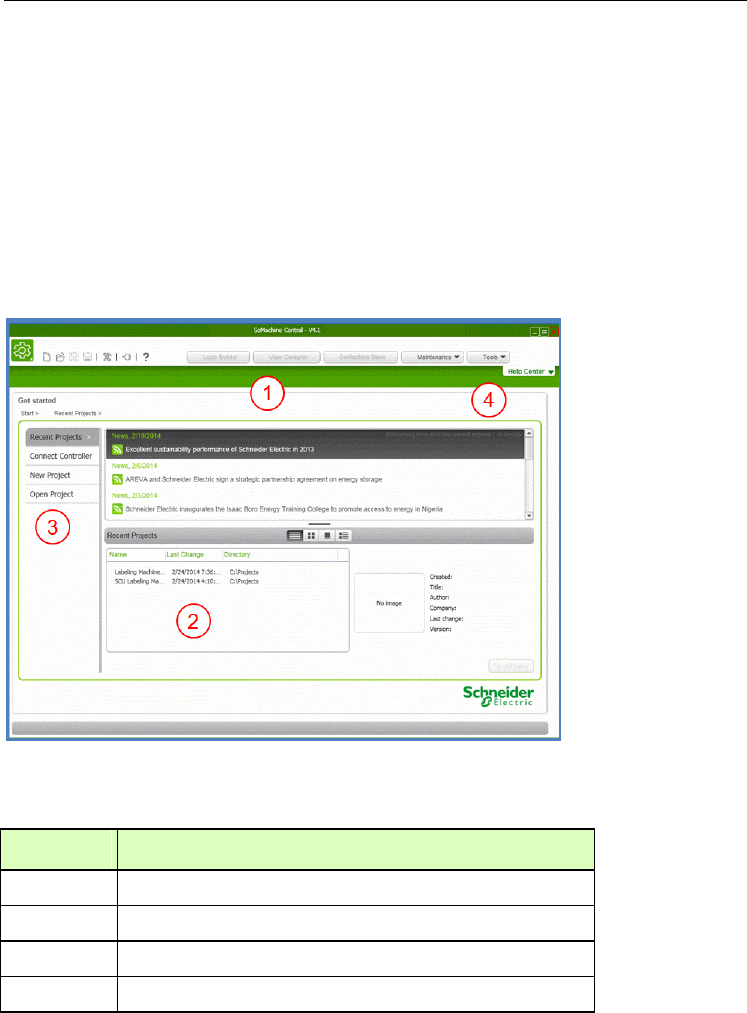Screen dimensions: 747x1013
Task: Click RSS icon for sustainability performance news
Action: [x=118, y=450]
